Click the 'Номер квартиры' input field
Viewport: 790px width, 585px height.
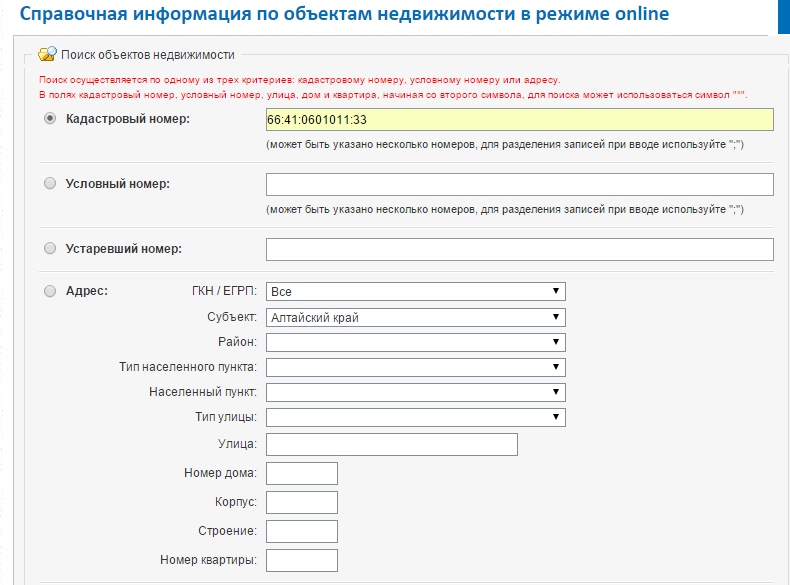(302, 560)
